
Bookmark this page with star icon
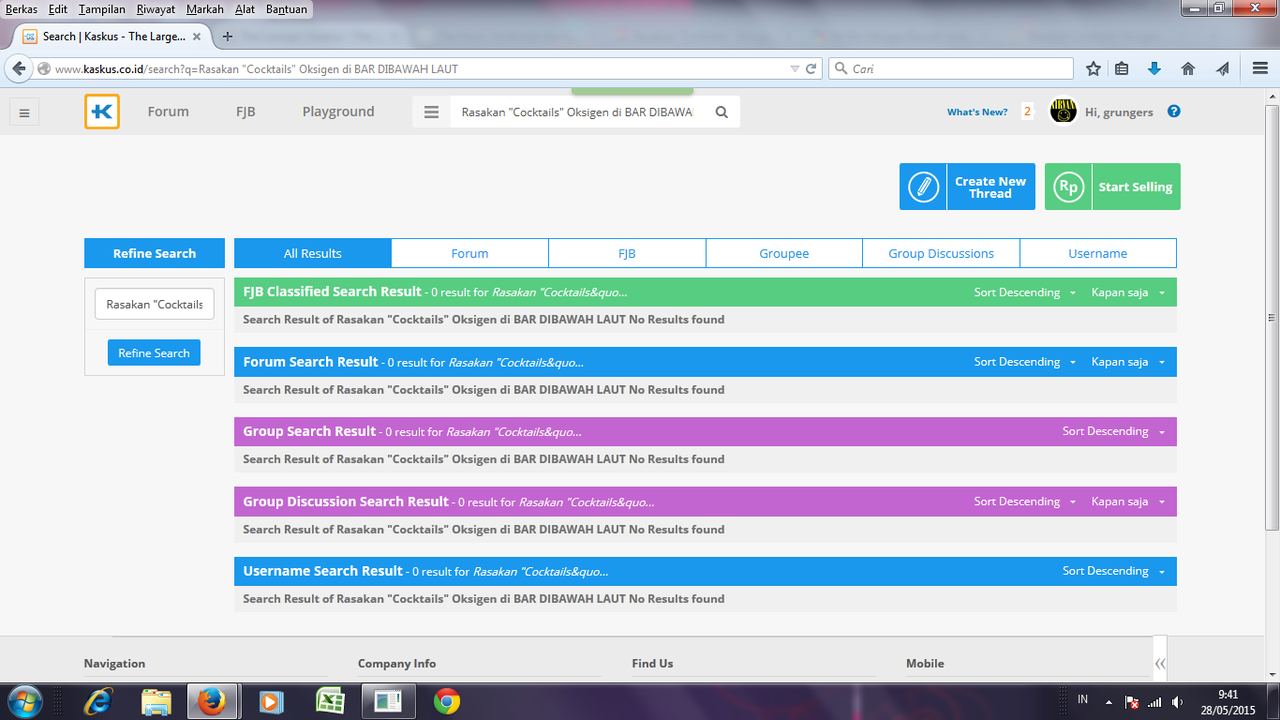[x=1093, y=69]
